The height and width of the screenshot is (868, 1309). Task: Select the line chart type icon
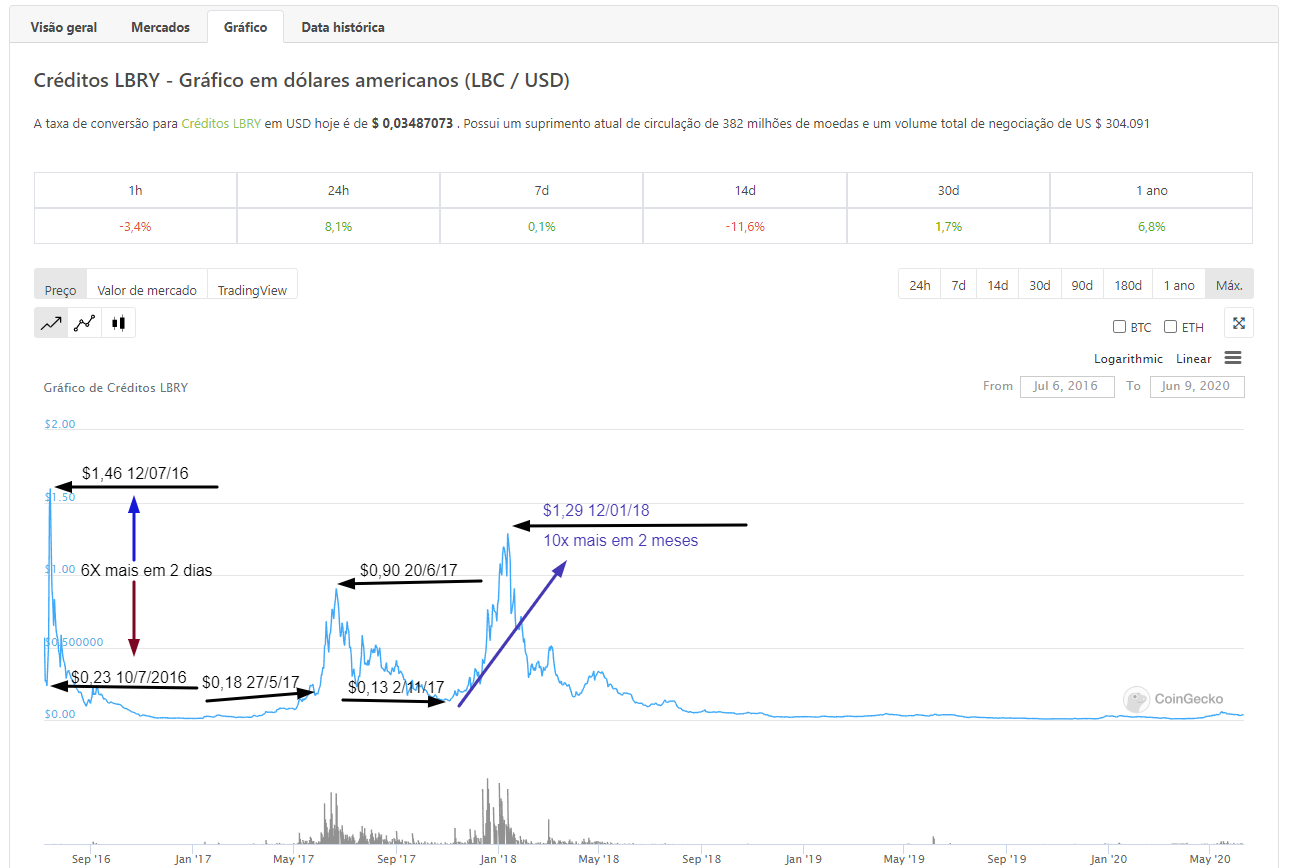[x=51, y=323]
